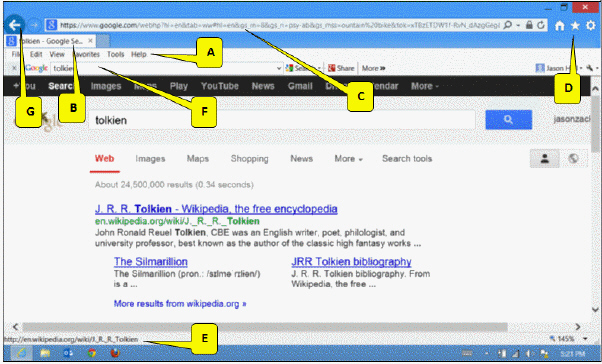The width and height of the screenshot is (602, 364).
Task: Click the magnifier search icon in address bar
Action: coord(507,25)
